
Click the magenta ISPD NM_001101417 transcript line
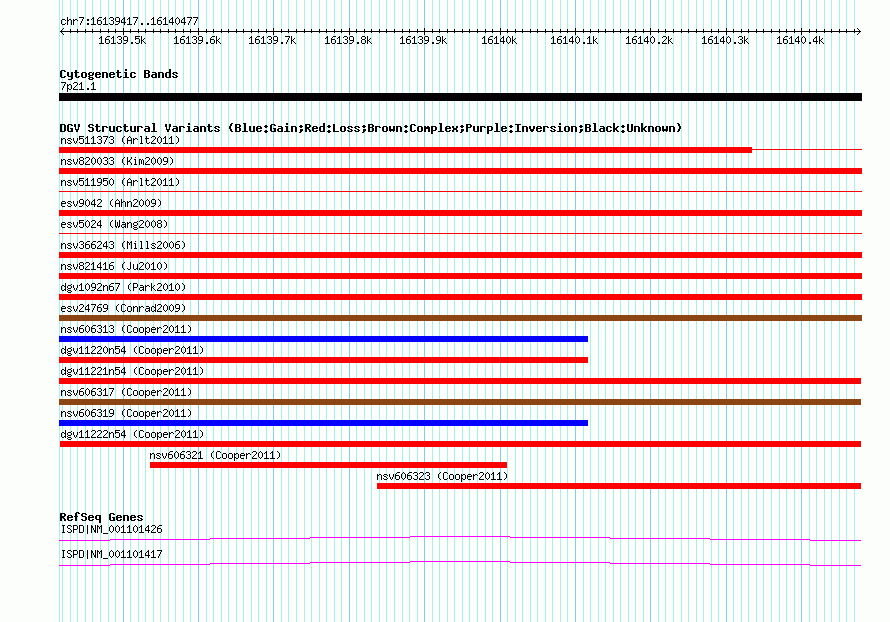click(x=460, y=563)
